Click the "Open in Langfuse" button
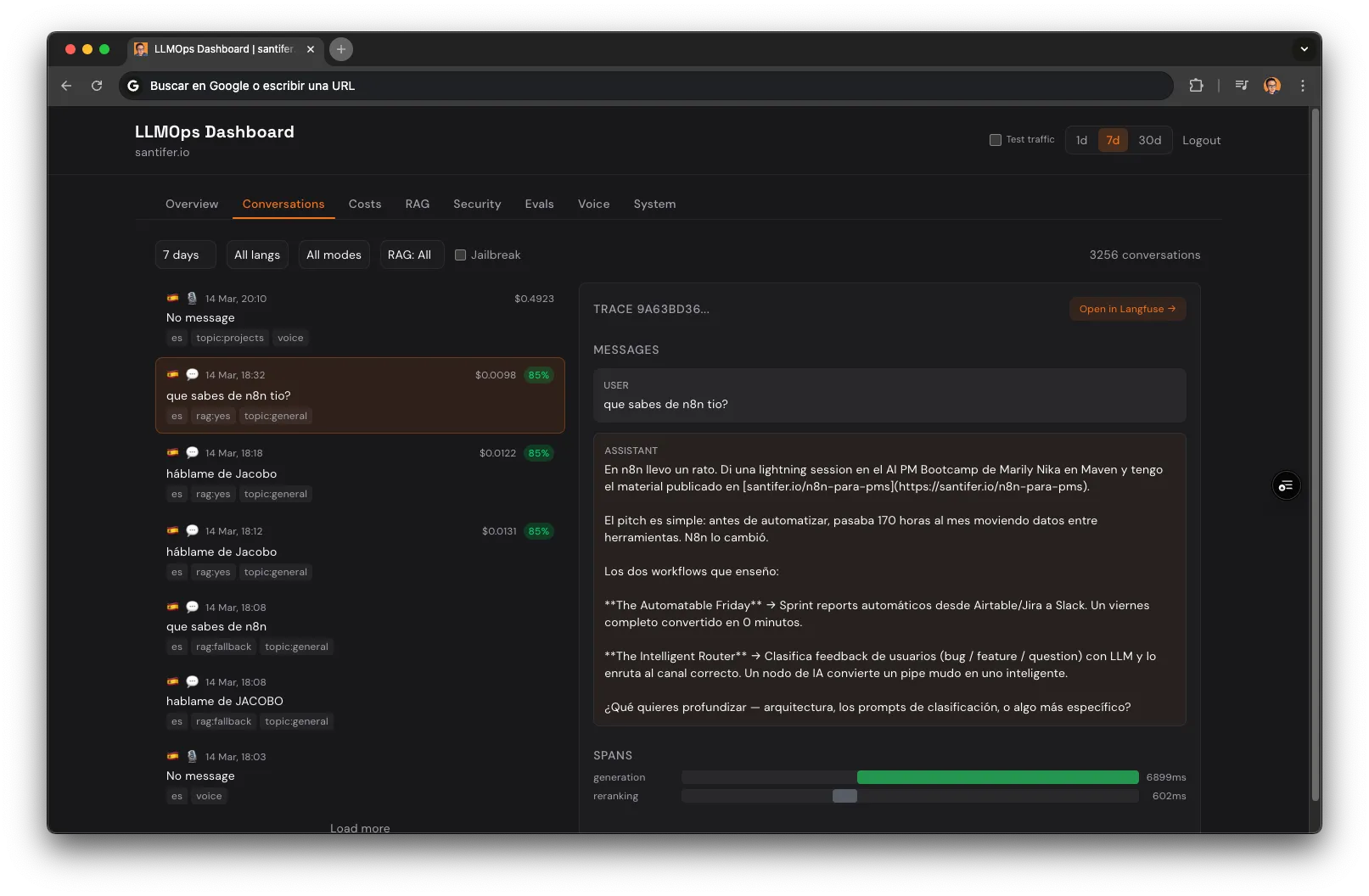Screen dimensions: 1369x896 [1127, 309]
